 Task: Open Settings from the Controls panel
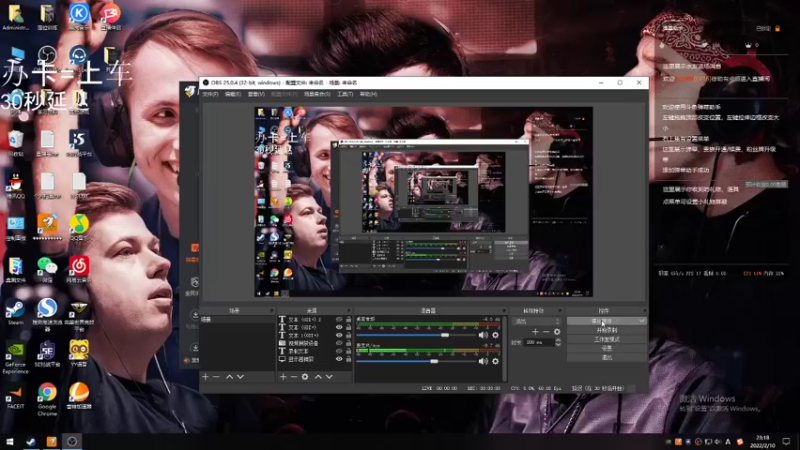pyautogui.click(x=607, y=348)
